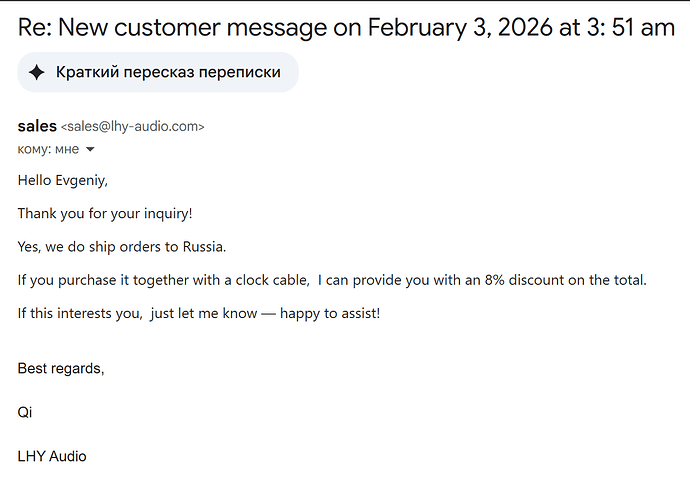Click the sender name "sales"

[x=37, y=127]
